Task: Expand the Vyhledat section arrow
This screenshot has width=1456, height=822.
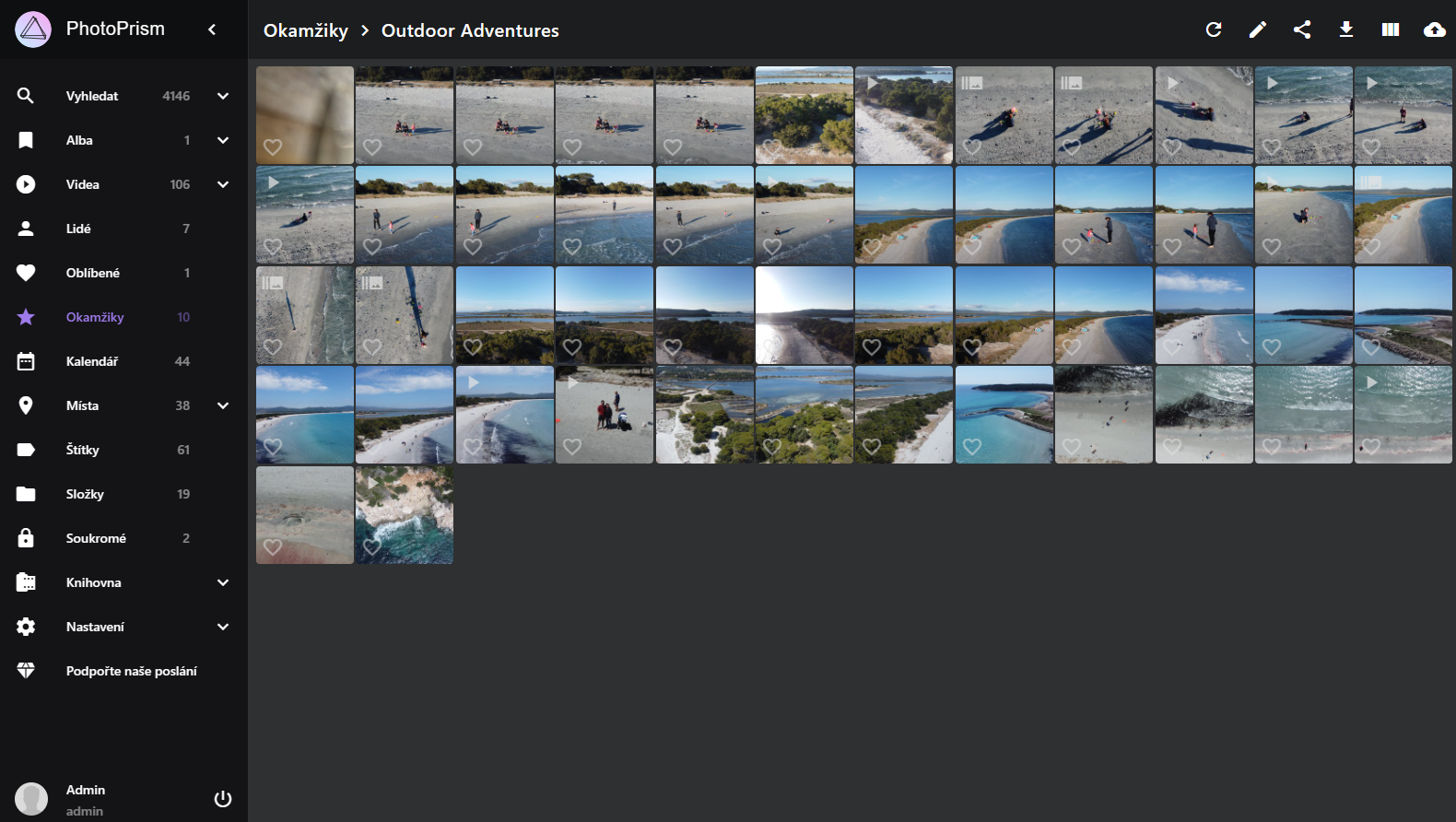Action: (x=223, y=96)
